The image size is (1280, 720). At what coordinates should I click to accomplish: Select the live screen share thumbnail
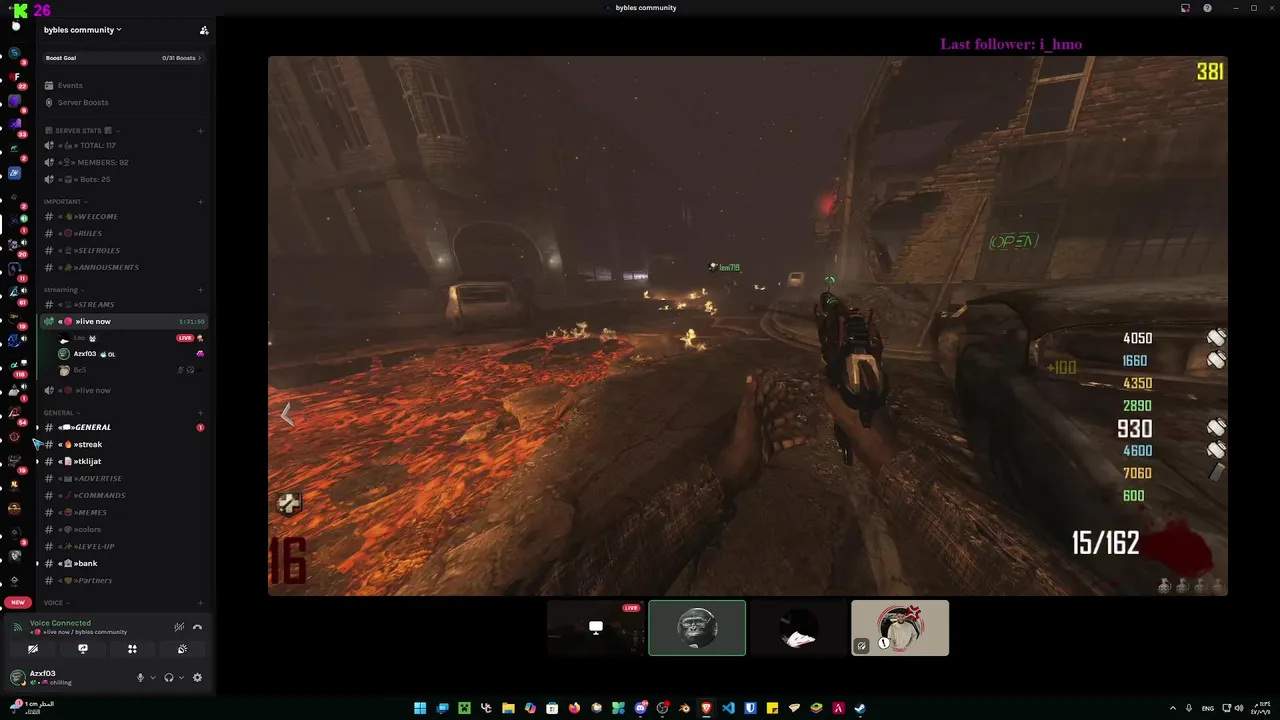[596, 628]
